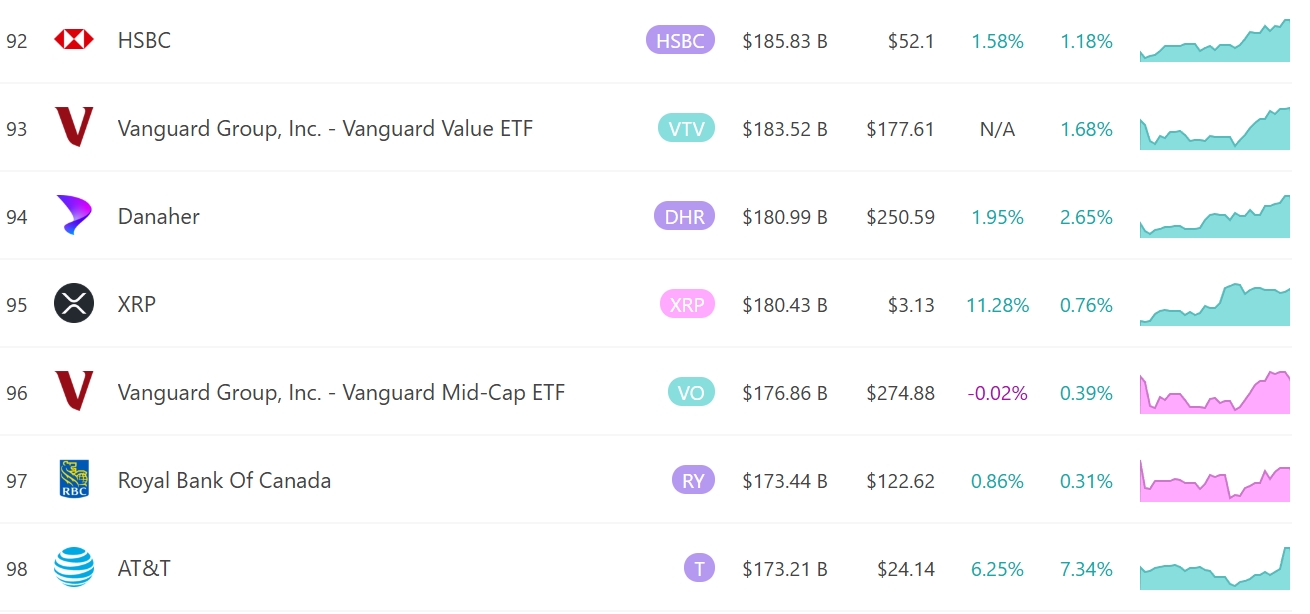Click the Danaher purple logo
Image resolution: width=1310 pixels, height=614 pixels.
74,215
